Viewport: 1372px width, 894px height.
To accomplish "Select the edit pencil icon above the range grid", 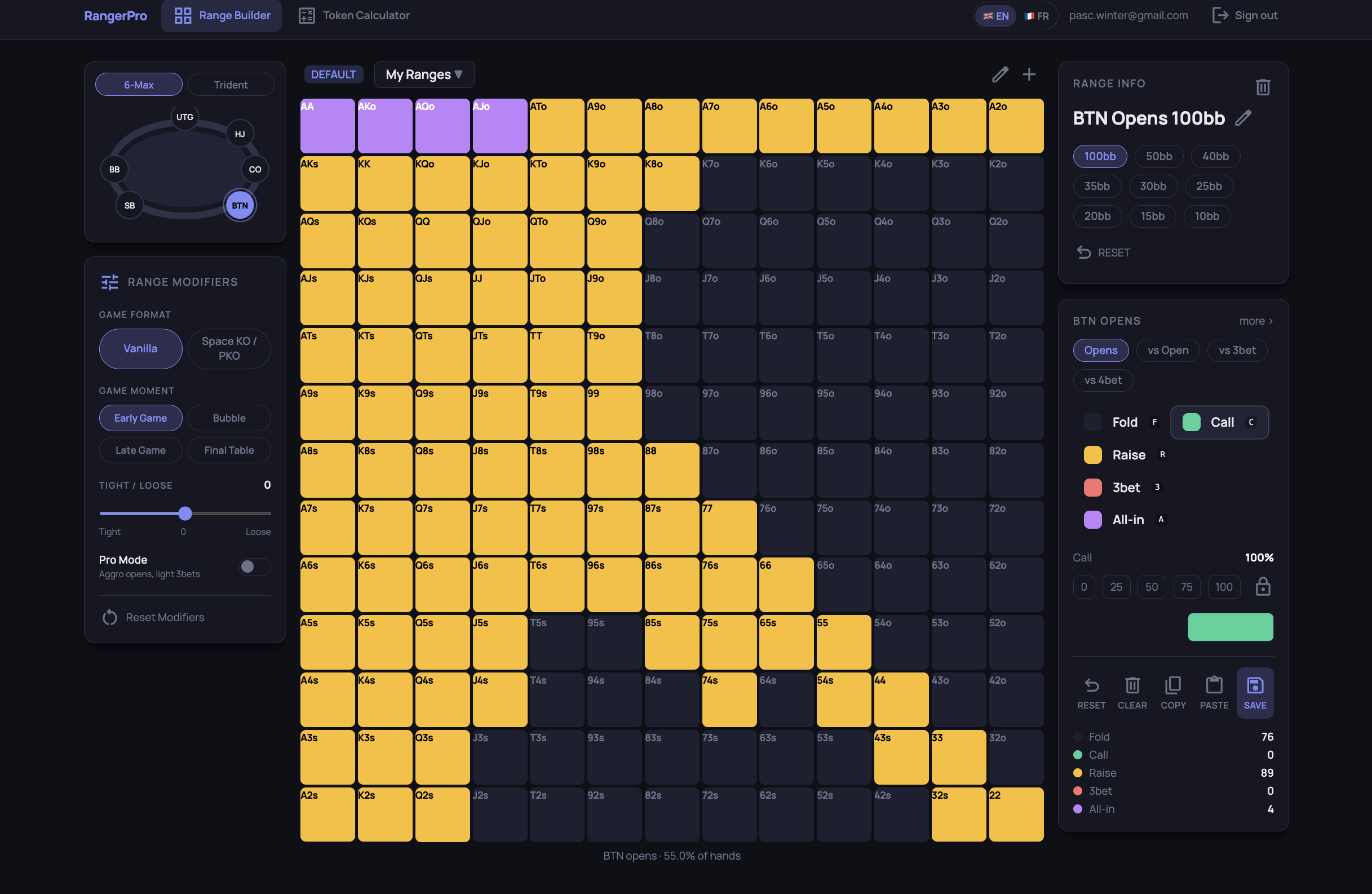I will [1000, 74].
